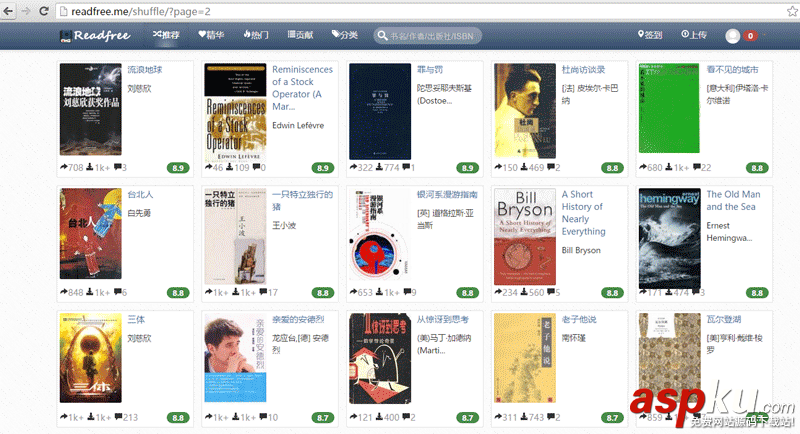Screen dimensions: 800x434
Task: Click the browser forward arrow
Action: [26, 11]
